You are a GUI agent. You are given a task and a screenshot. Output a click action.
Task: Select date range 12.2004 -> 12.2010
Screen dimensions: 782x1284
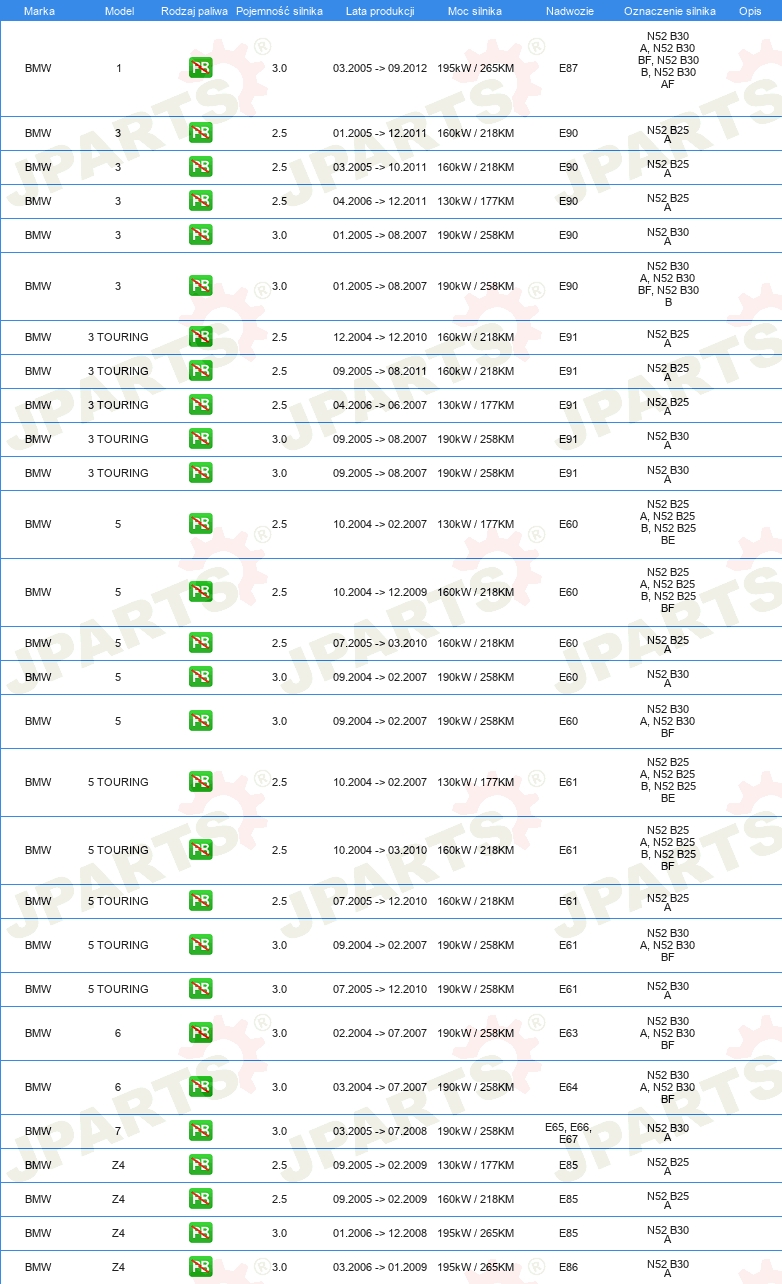(380, 337)
